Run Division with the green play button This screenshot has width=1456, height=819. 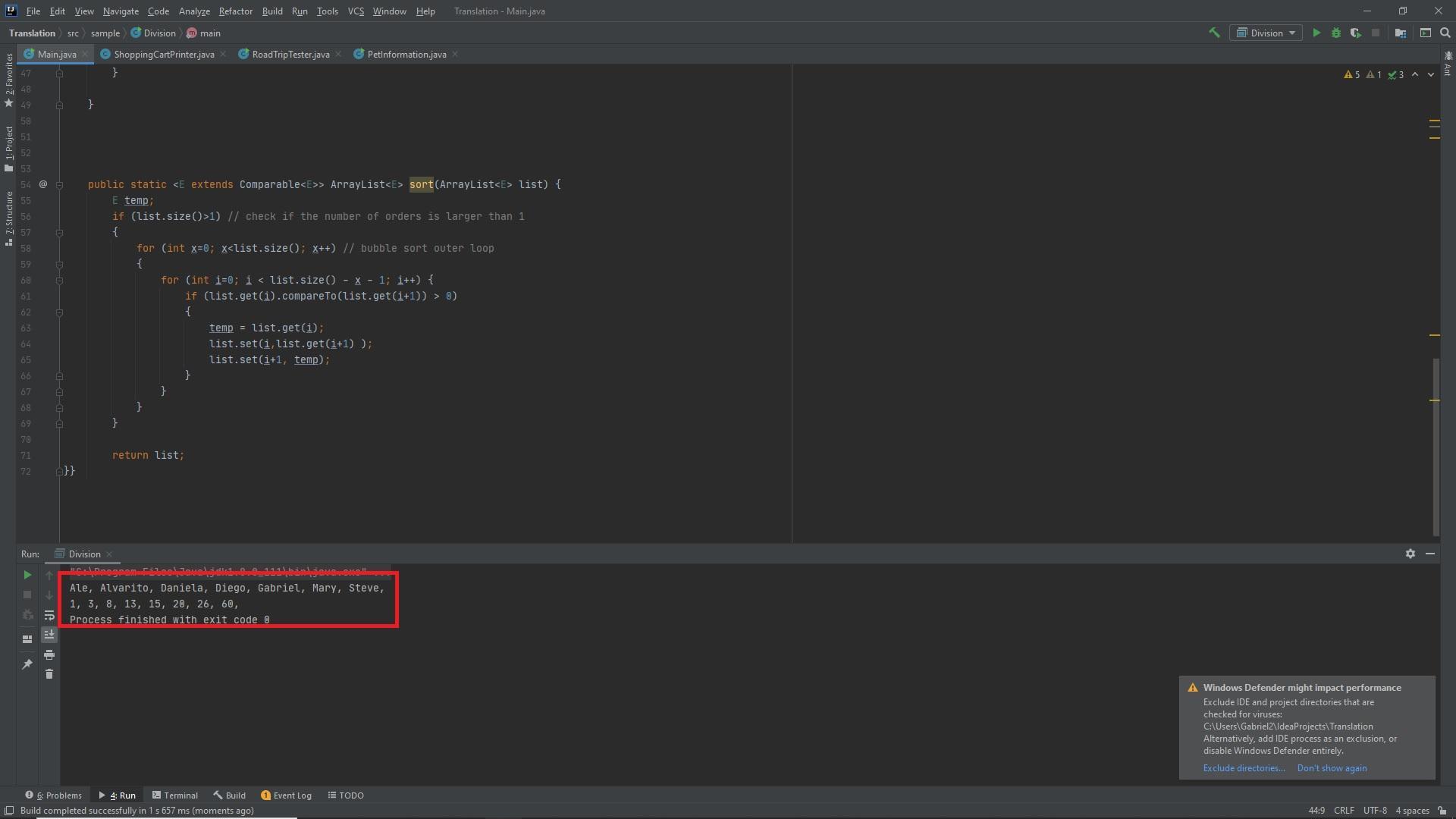[x=1316, y=33]
